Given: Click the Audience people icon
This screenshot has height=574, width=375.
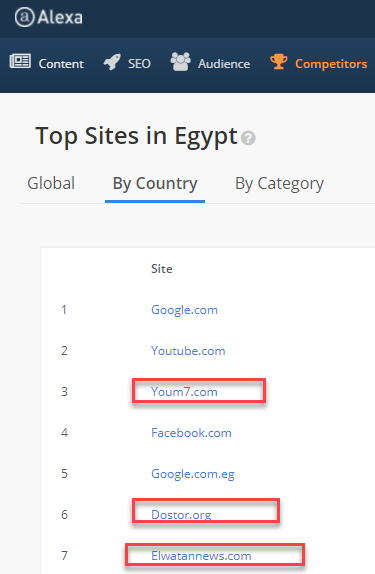Looking at the screenshot, I should (181, 62).
